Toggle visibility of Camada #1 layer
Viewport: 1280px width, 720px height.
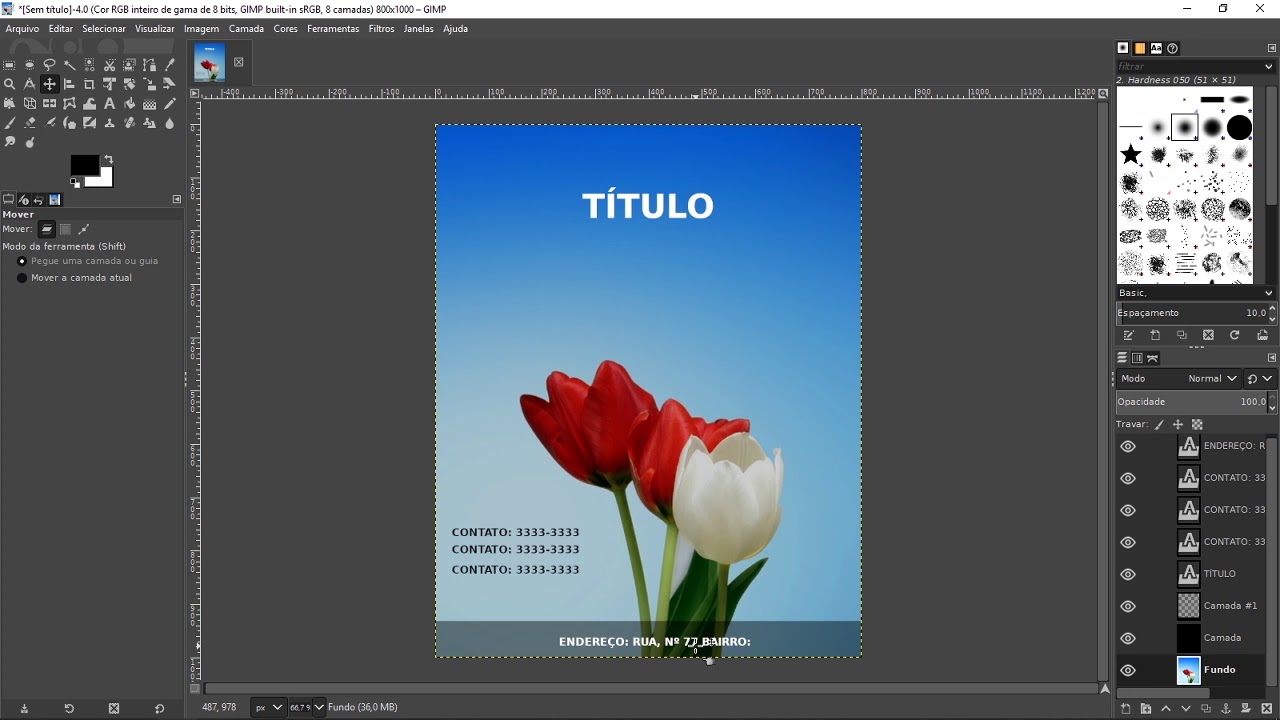coord(1128,606)
